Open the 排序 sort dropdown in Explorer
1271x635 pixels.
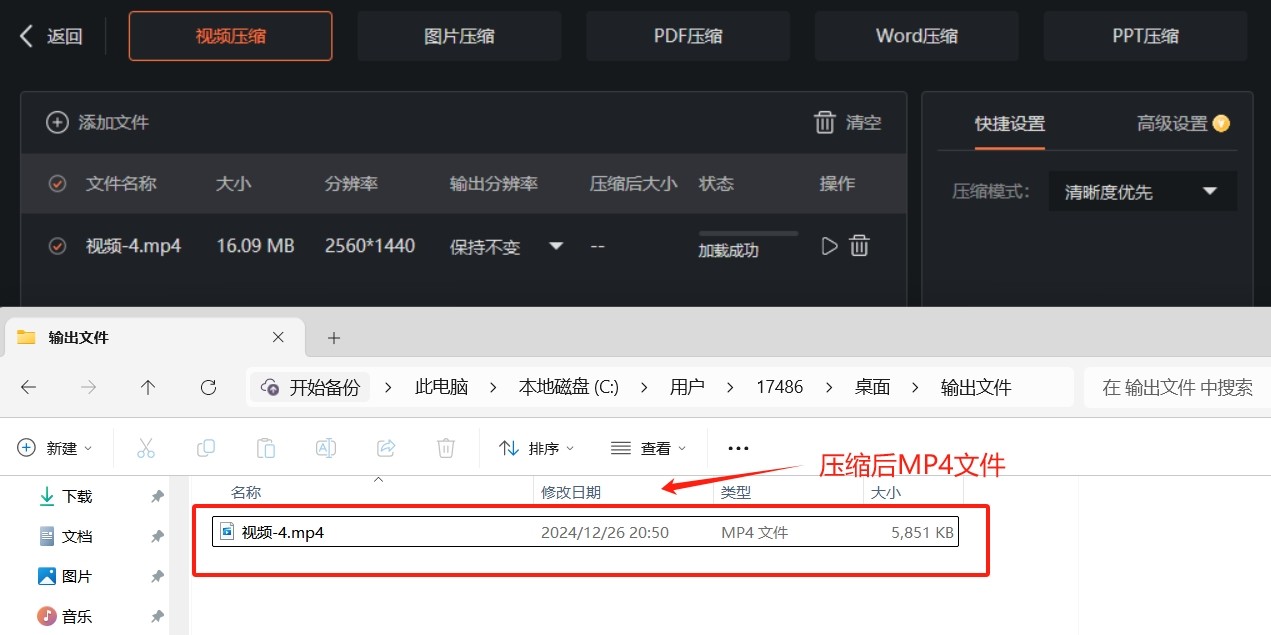(x=539, y=448)
